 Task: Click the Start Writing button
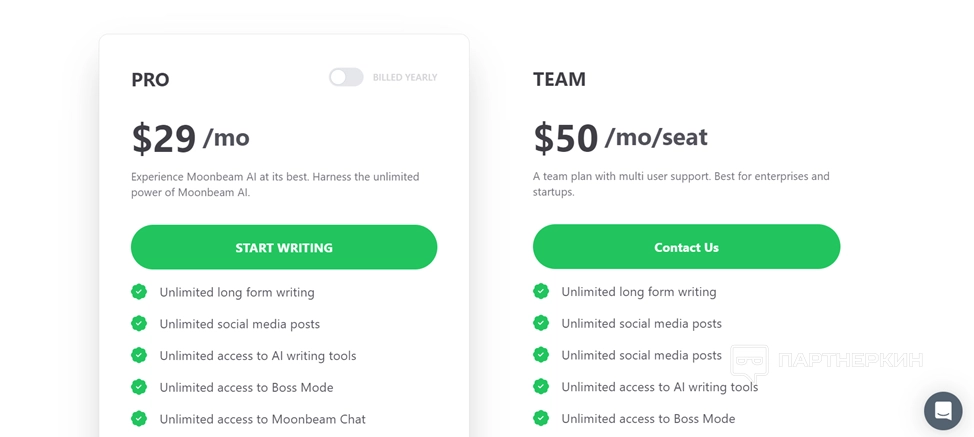pos(284,247)
